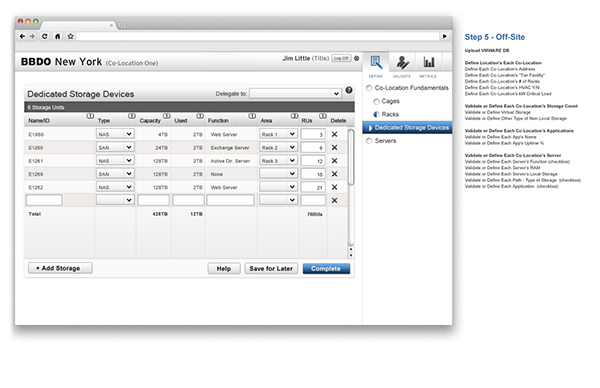This screenshot has height=388, width=600.
Task: Open the Delegate to dropdown
Action: (x=295, y=93)
